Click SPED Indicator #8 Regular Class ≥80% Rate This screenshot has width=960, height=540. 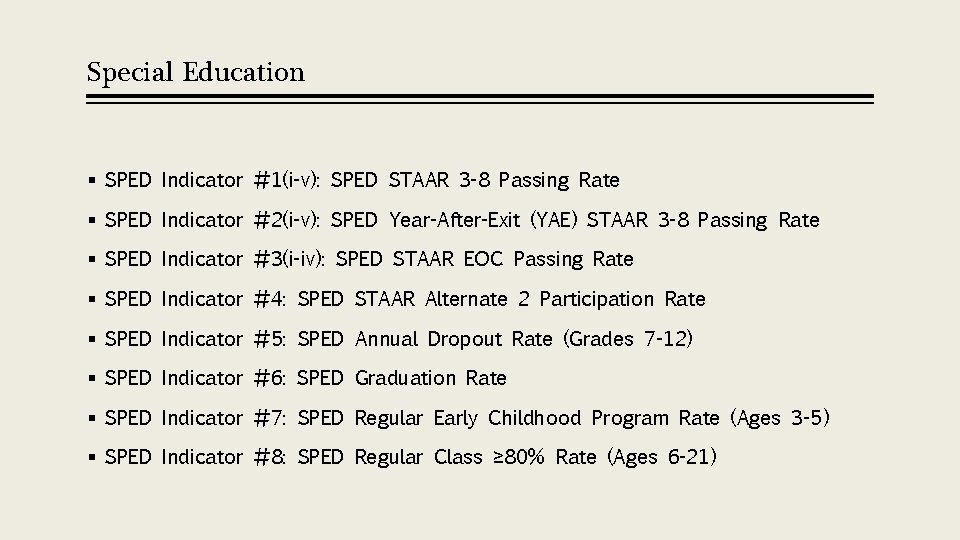(x=411, y=457)
